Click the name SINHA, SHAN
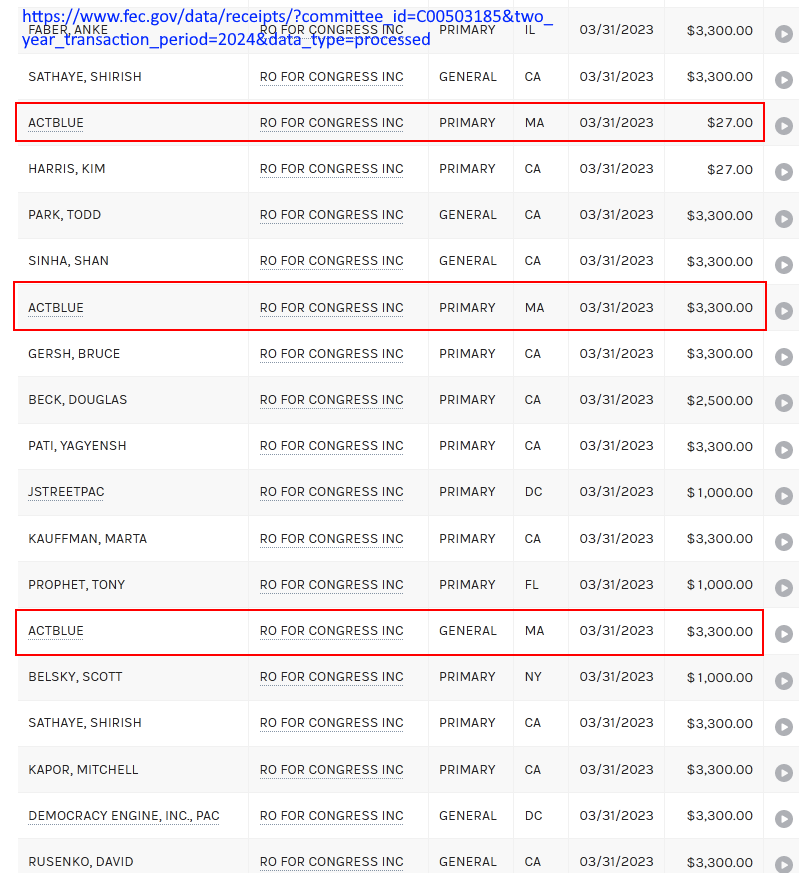The width and height of the screenshot is (799, 873). click(68, 261)
